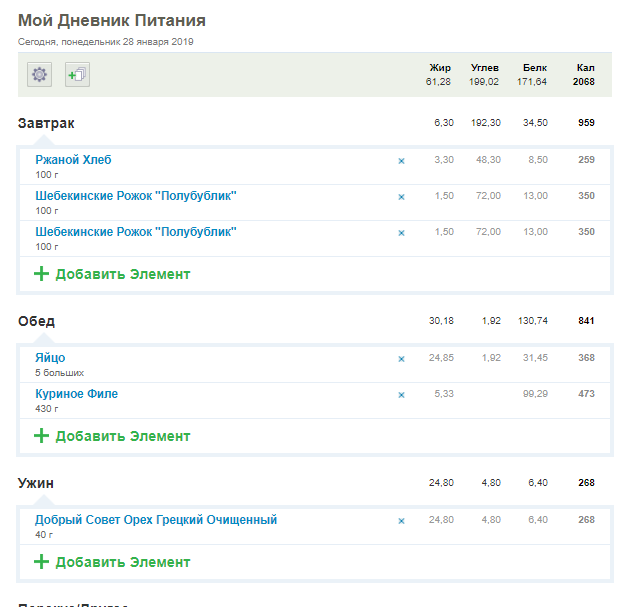Click Ржаной Хлеб carbs 48,30
Screen dimensions: 622x607
point(488,160)
